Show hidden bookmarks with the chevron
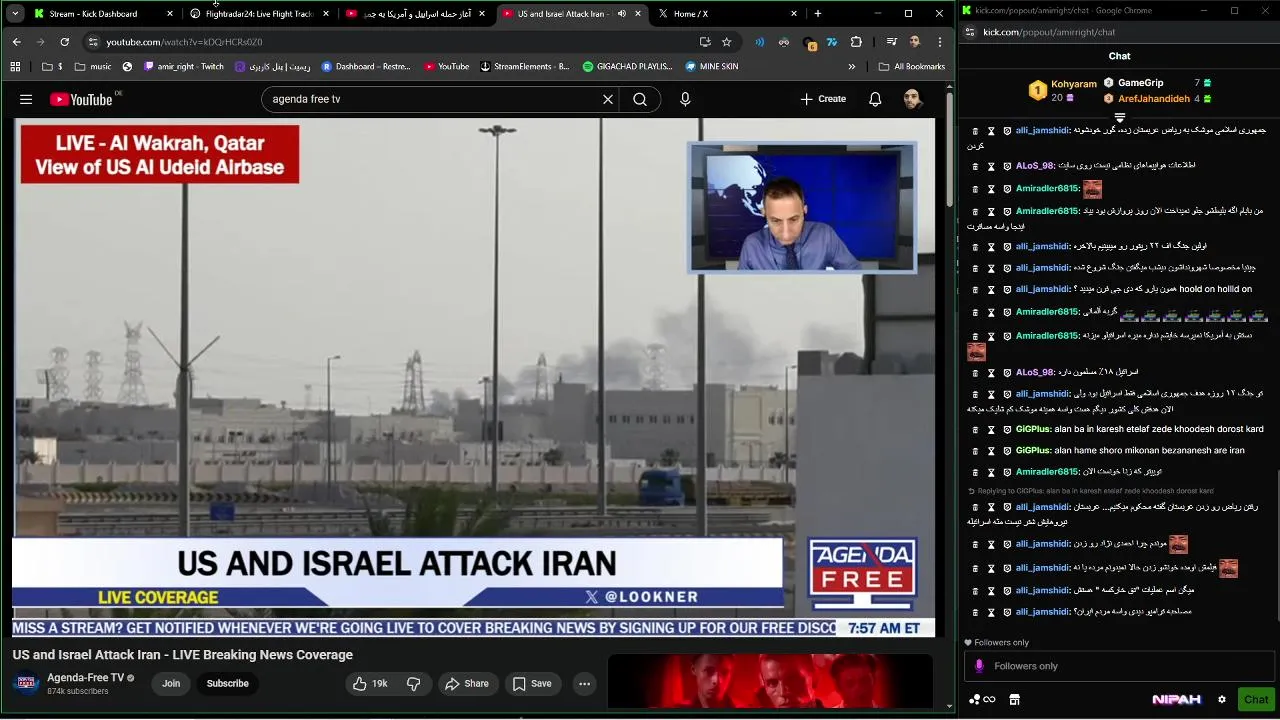Image resolution: width=1280 pixels, height=720 pixels. point(851,67)
